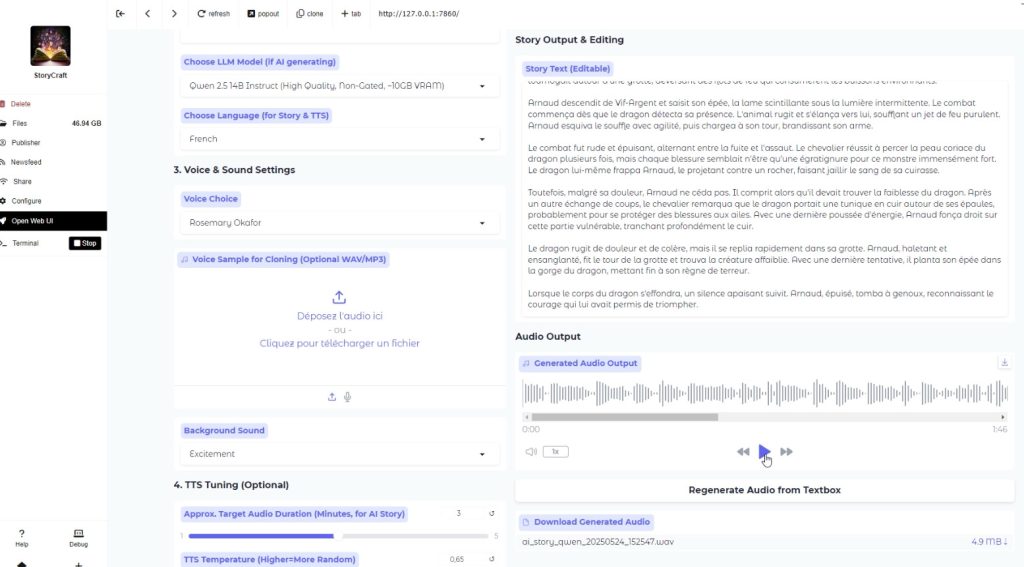Open Configure in the sidebar

click(x=27, y=201)
